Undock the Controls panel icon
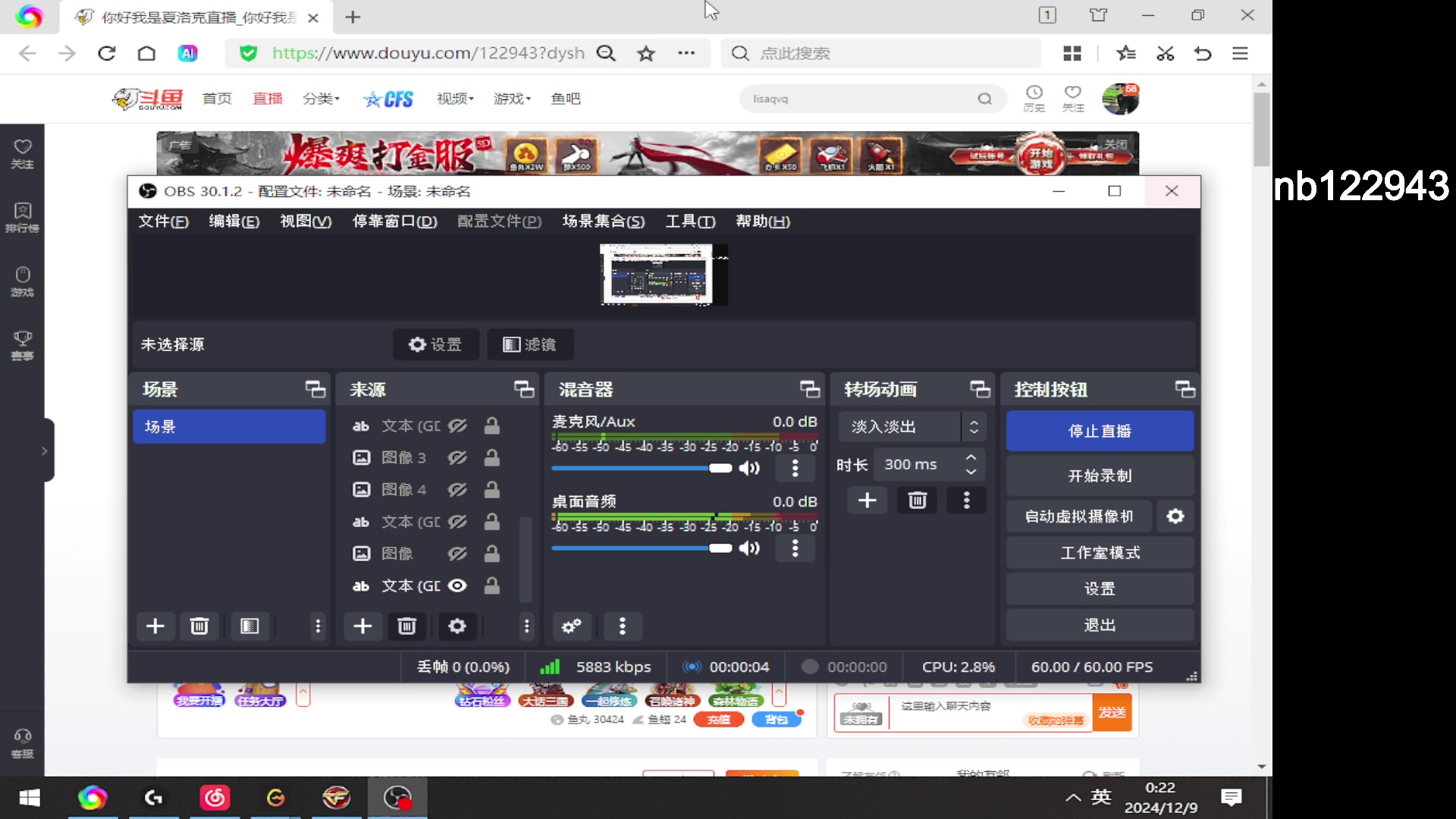 [1185, 390]
